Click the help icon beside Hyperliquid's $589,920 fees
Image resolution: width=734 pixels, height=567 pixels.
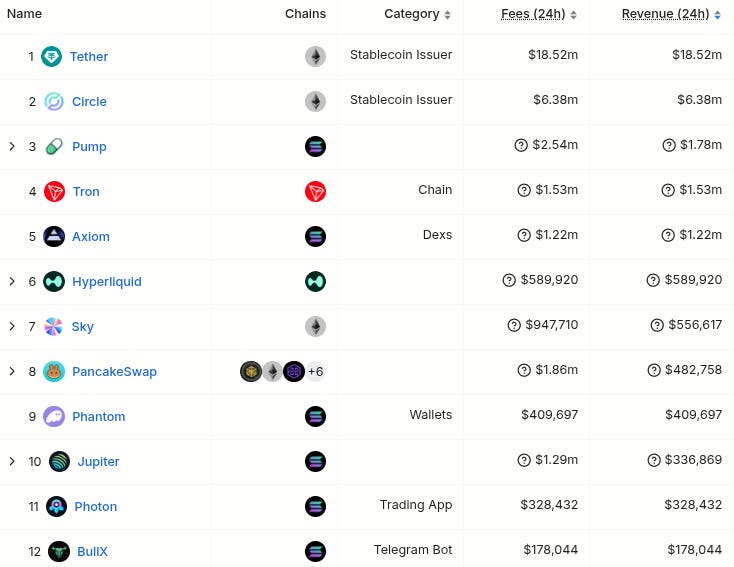(x=509, y=280)
